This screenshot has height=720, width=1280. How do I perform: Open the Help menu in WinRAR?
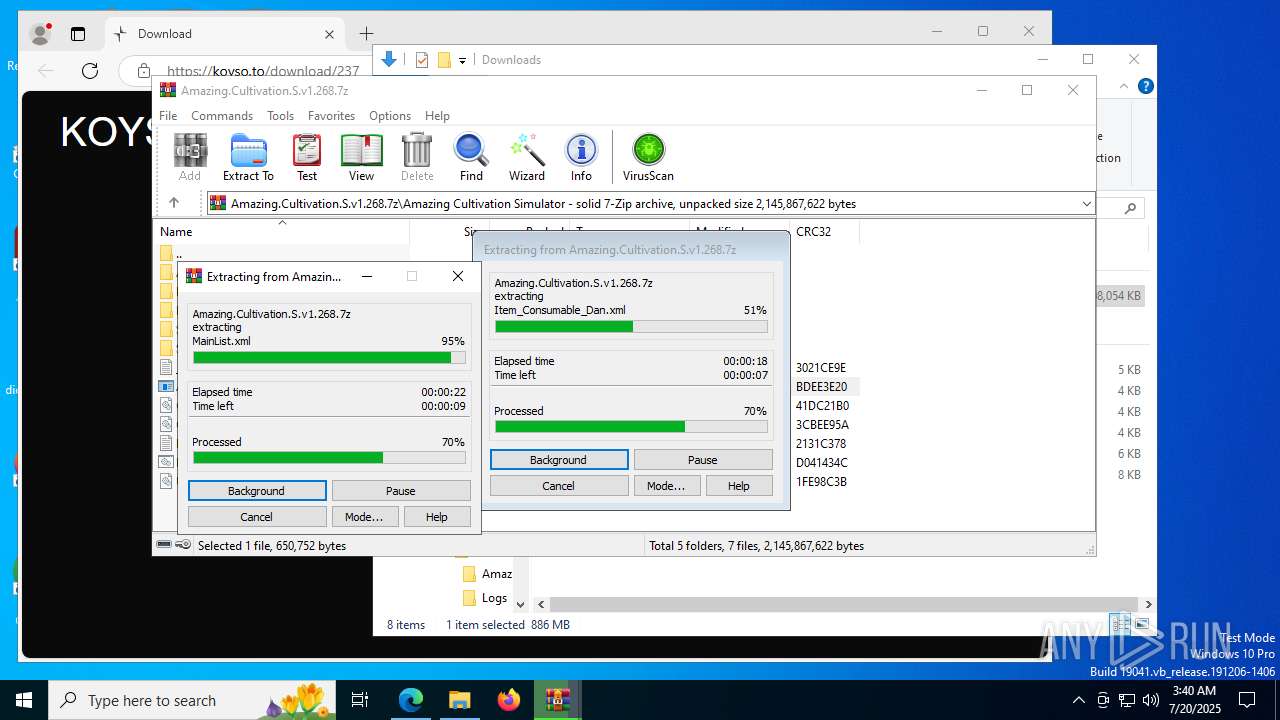pyautogui.click(x=437, y=116)
